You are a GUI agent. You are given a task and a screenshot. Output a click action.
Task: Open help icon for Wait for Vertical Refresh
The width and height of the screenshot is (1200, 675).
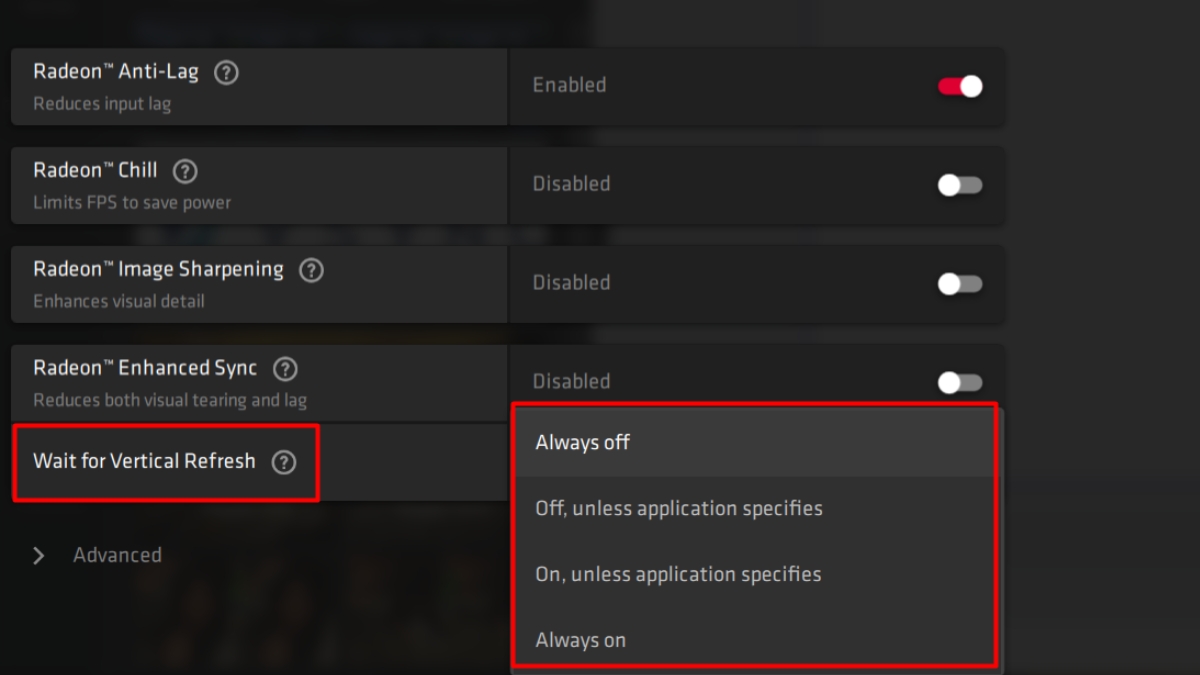[284, 462]
